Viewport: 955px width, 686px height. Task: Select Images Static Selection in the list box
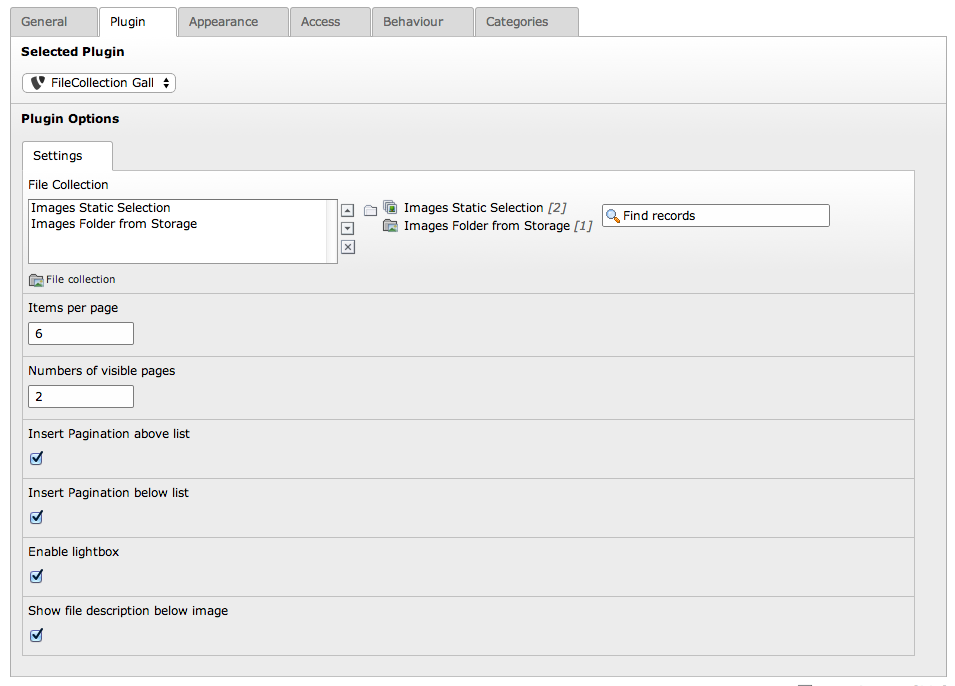(x=101, y=208)
